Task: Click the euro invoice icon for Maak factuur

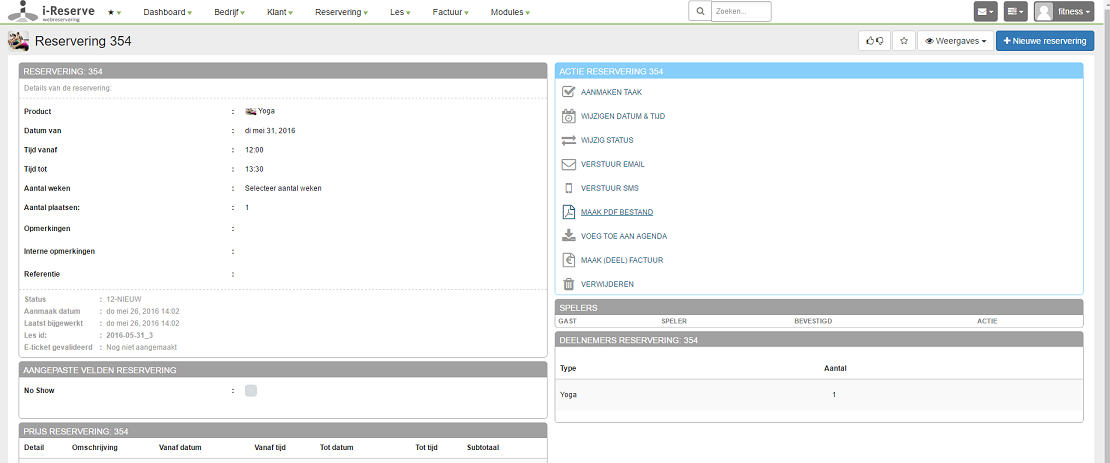Action: [568, 260]
